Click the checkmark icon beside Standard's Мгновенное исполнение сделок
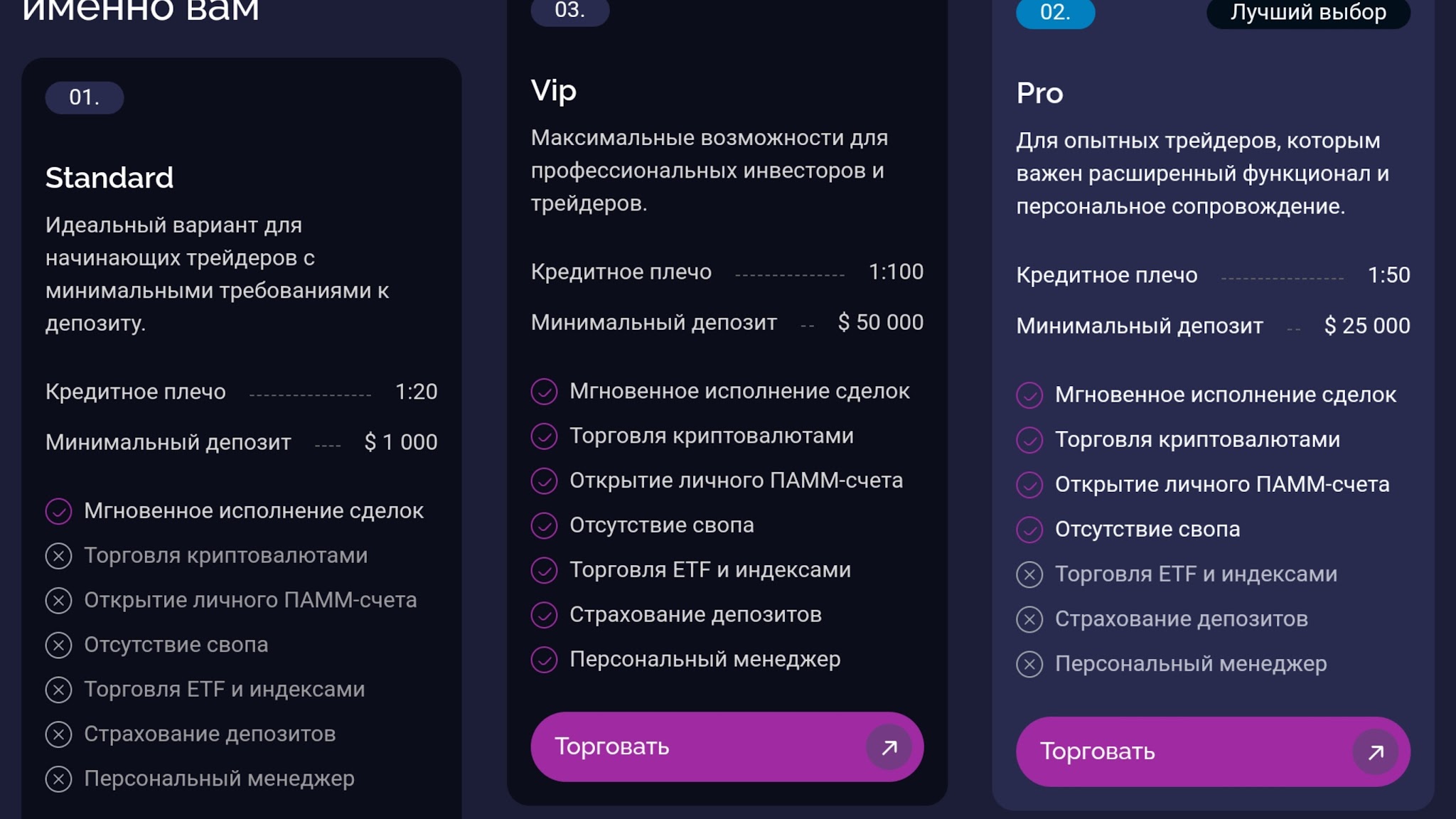 coord(58,511)
